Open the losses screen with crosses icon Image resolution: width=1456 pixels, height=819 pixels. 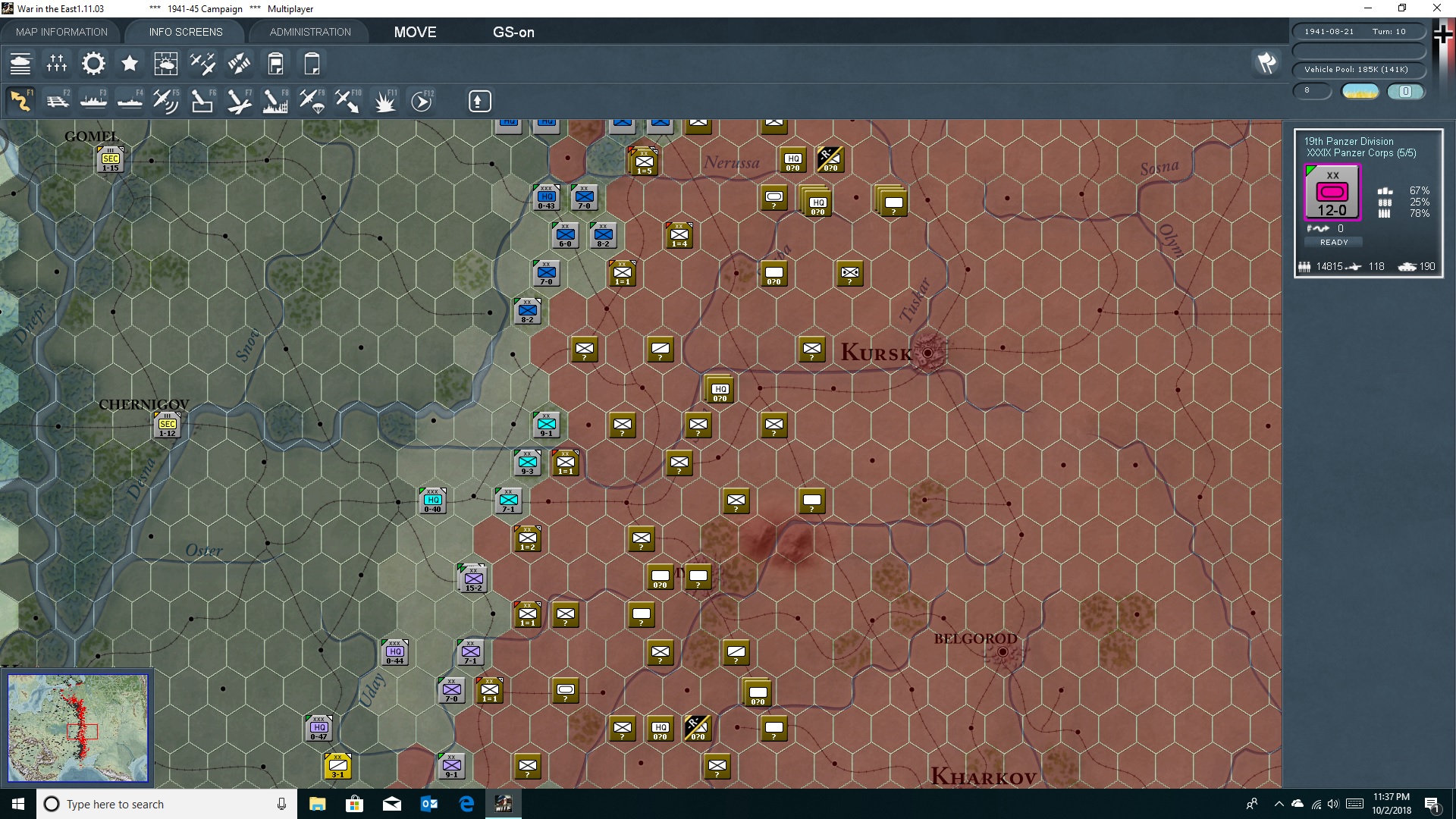point(57,64)
